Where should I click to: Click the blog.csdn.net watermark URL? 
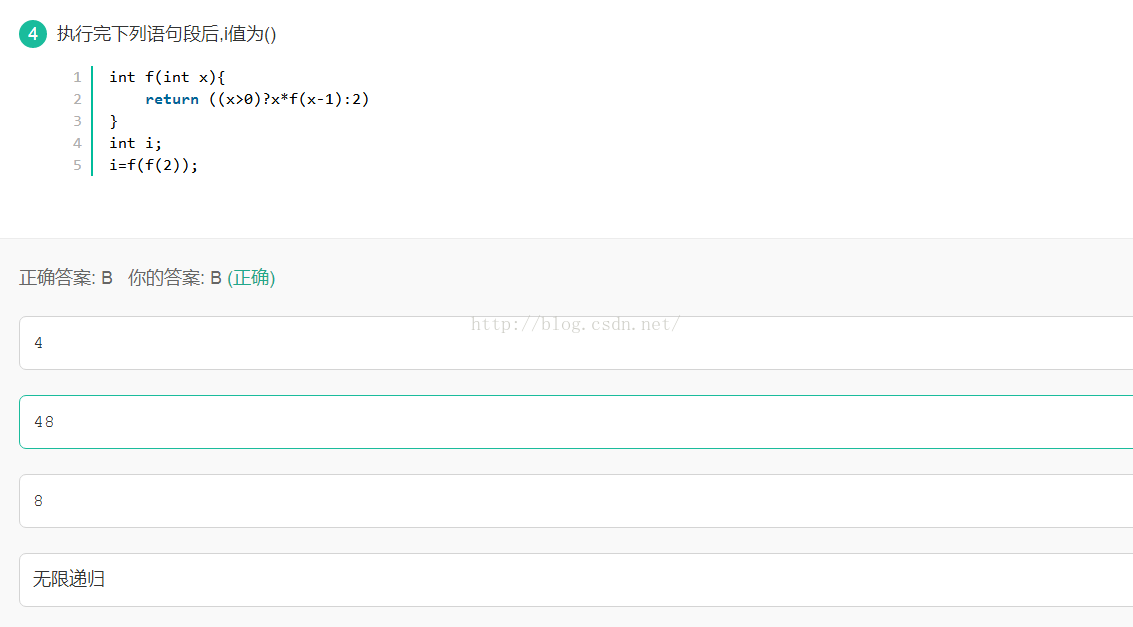575,323
